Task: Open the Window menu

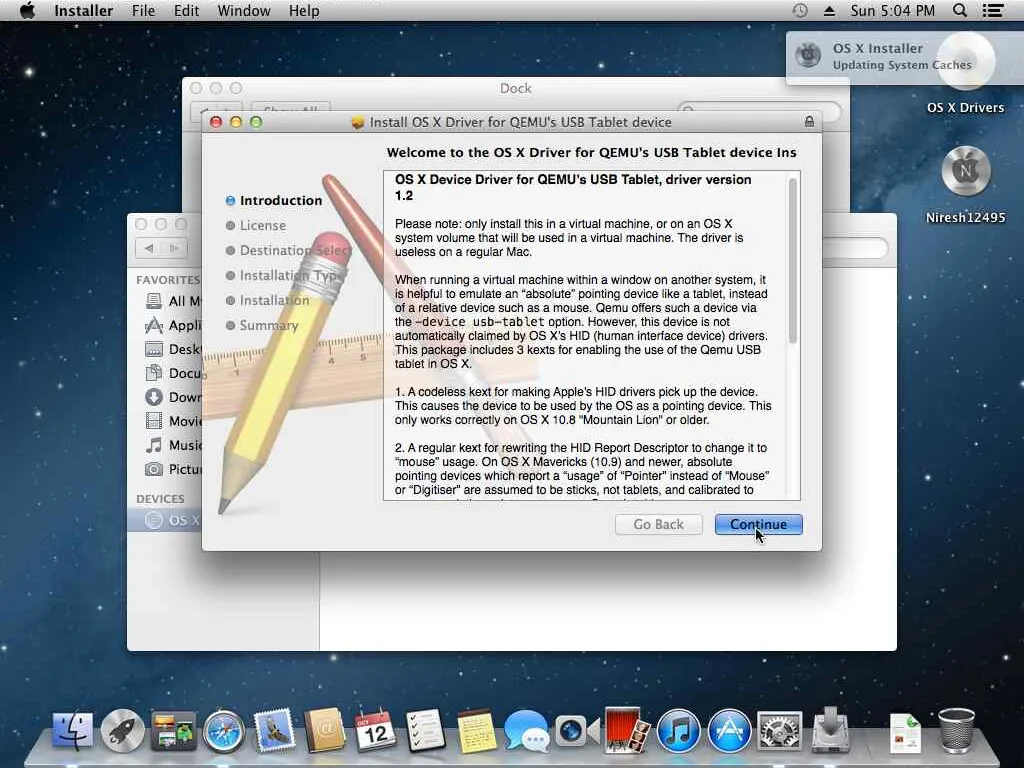Action: (x=244, y=10)
